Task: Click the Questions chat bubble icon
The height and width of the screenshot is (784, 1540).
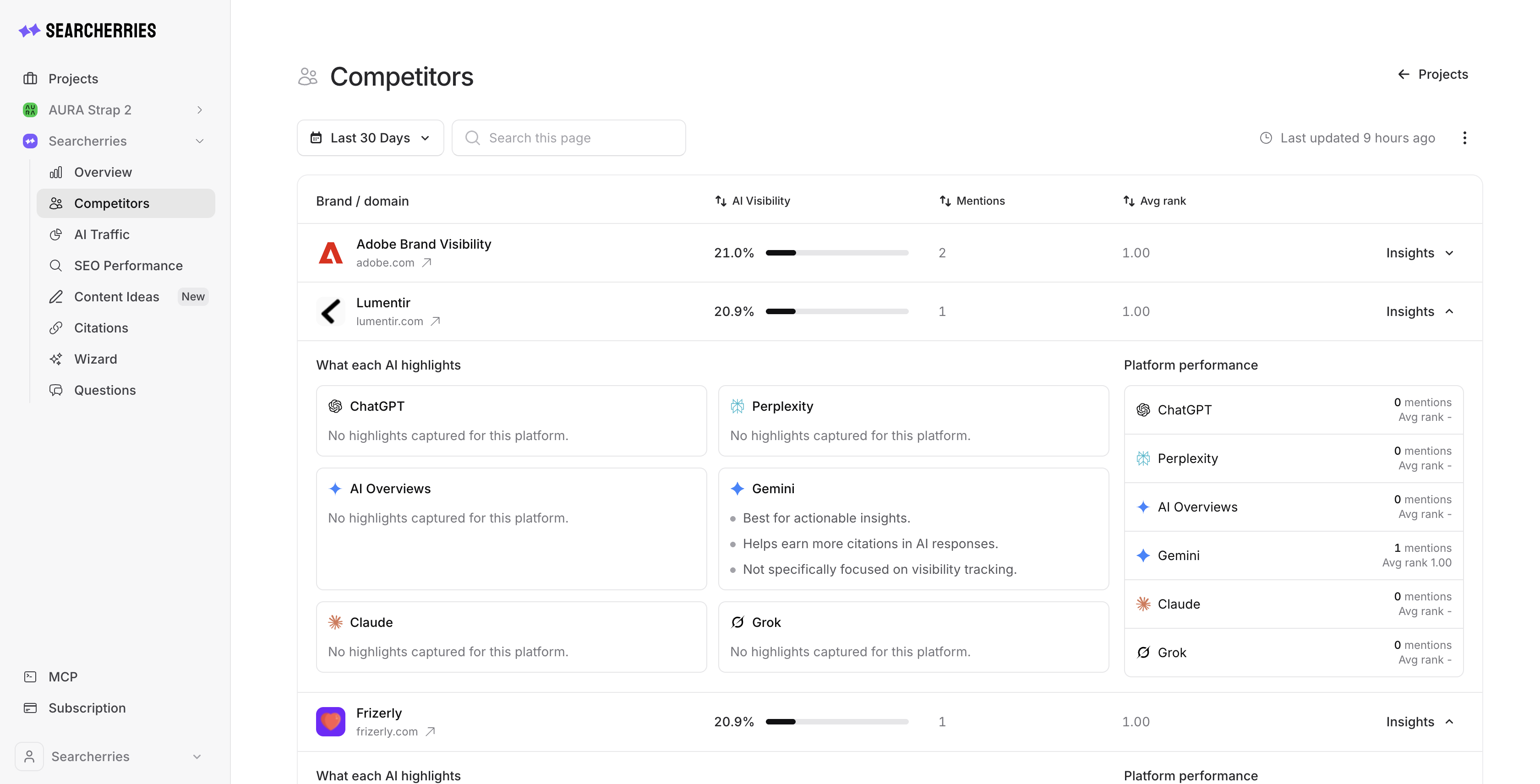Action: tap(55, 390)
